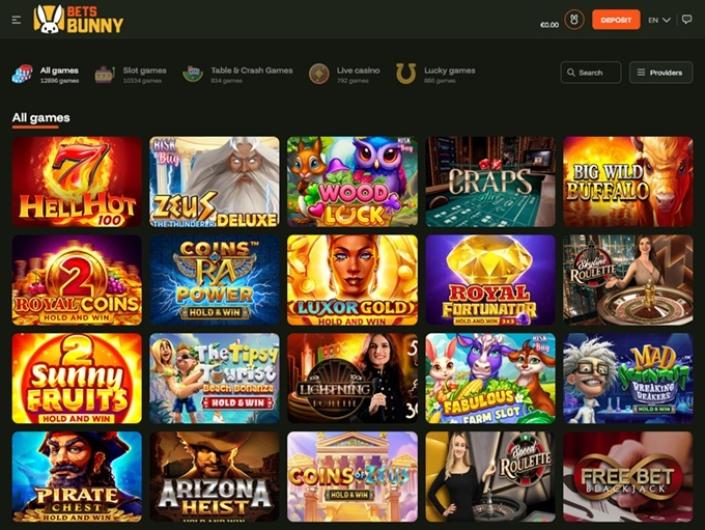Select the Slot games machine icon
Image resolution: width=705 pixels, height=530 pixels.
click(104, 74)
